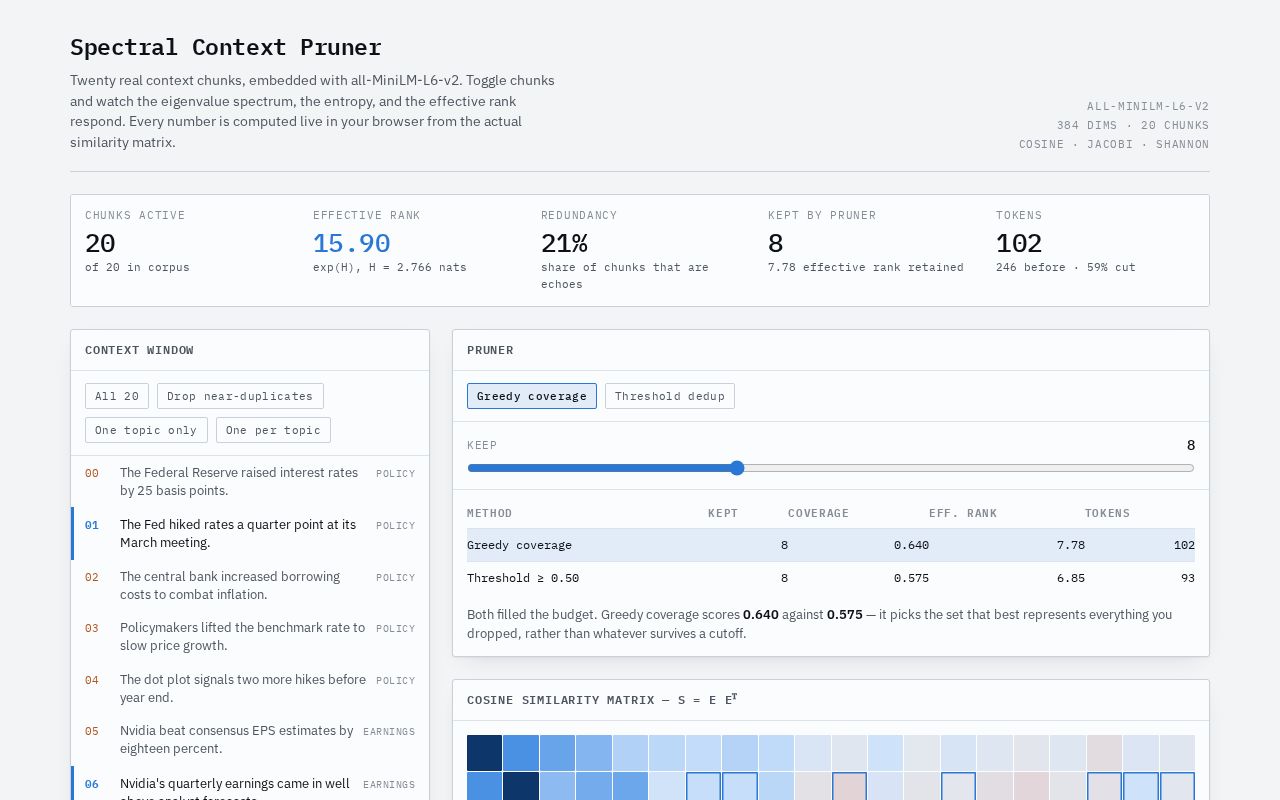Apply the One per topic preset

273,430
